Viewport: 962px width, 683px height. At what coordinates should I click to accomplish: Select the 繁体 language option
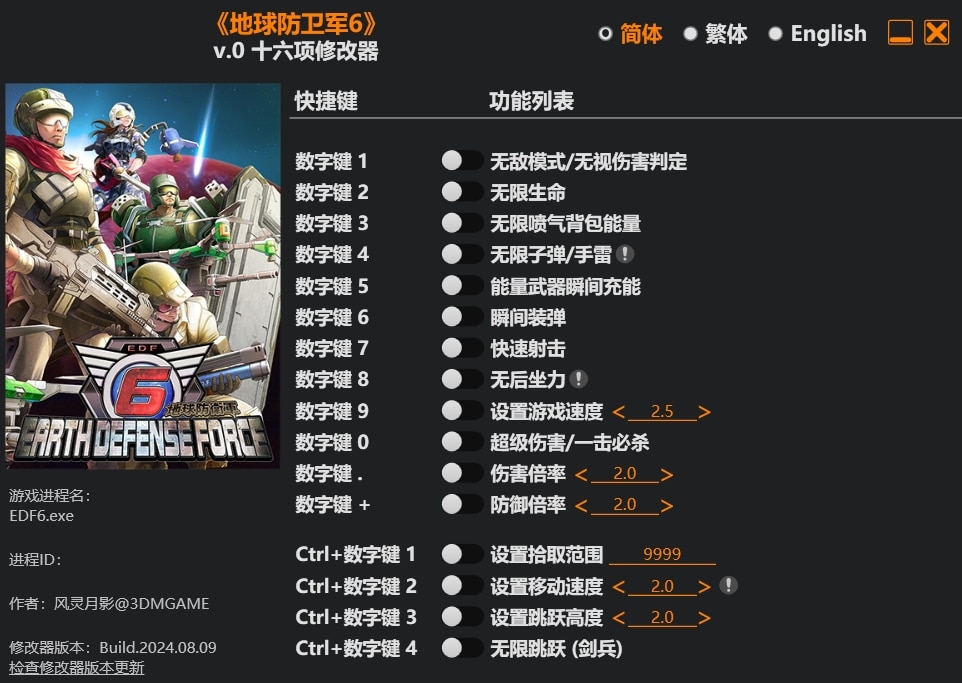[716, 33]
